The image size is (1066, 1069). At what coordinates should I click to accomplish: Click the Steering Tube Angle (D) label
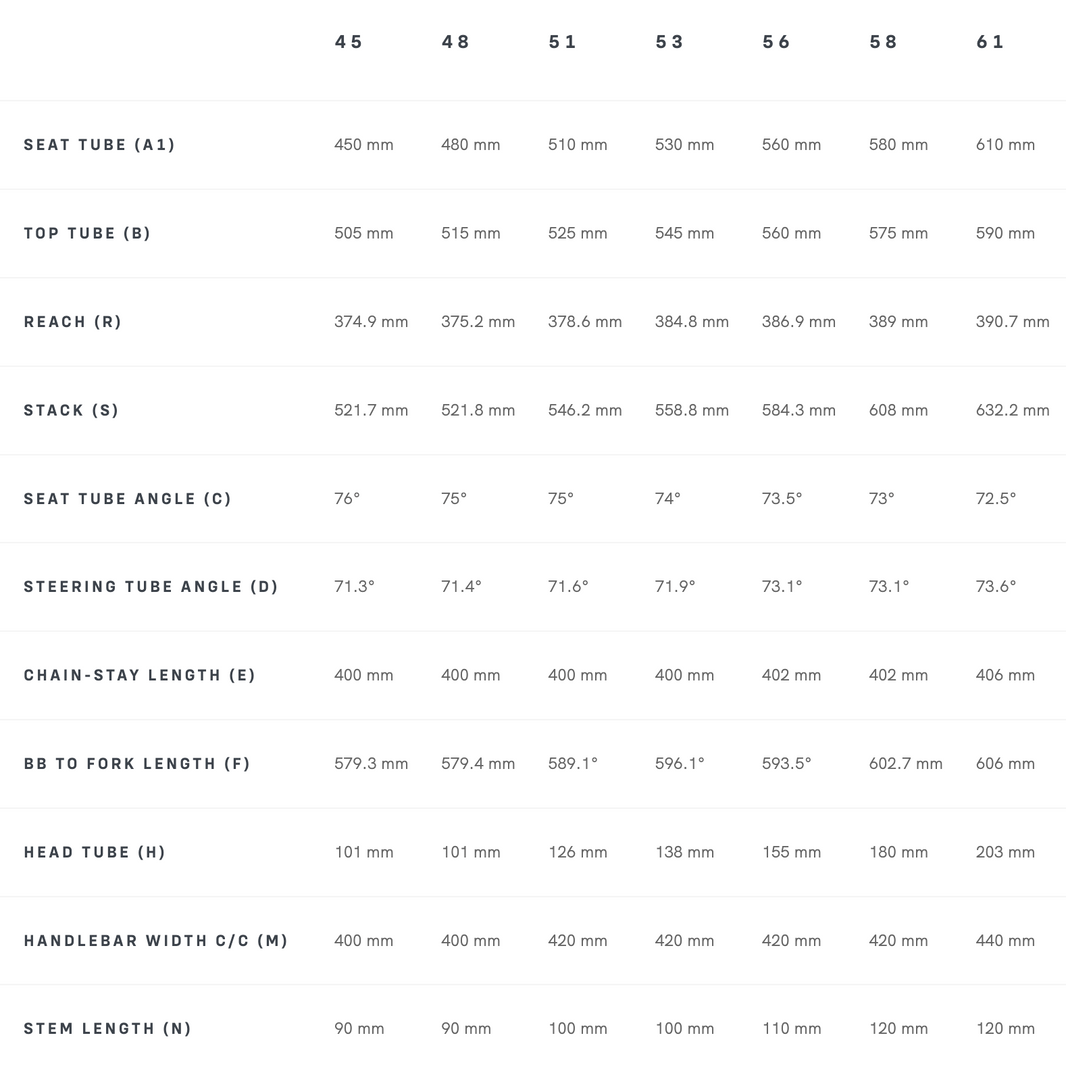coord(151,587)
